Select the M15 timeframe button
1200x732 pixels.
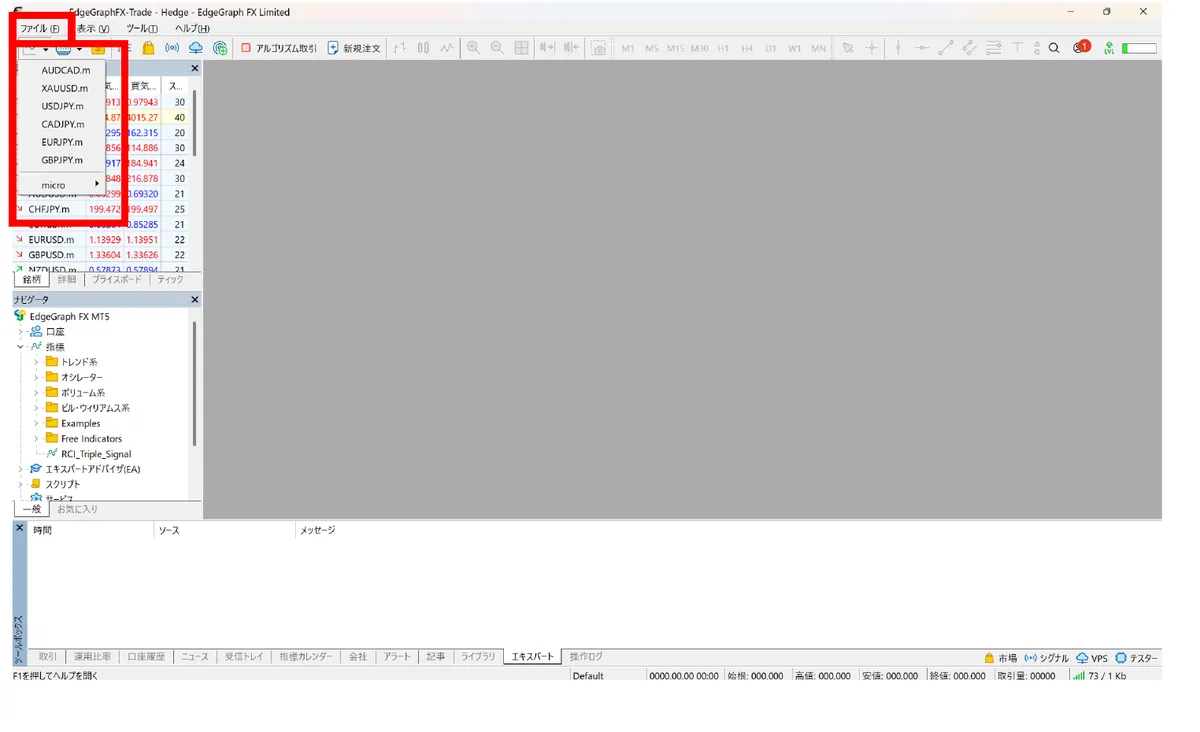[675, 48]
